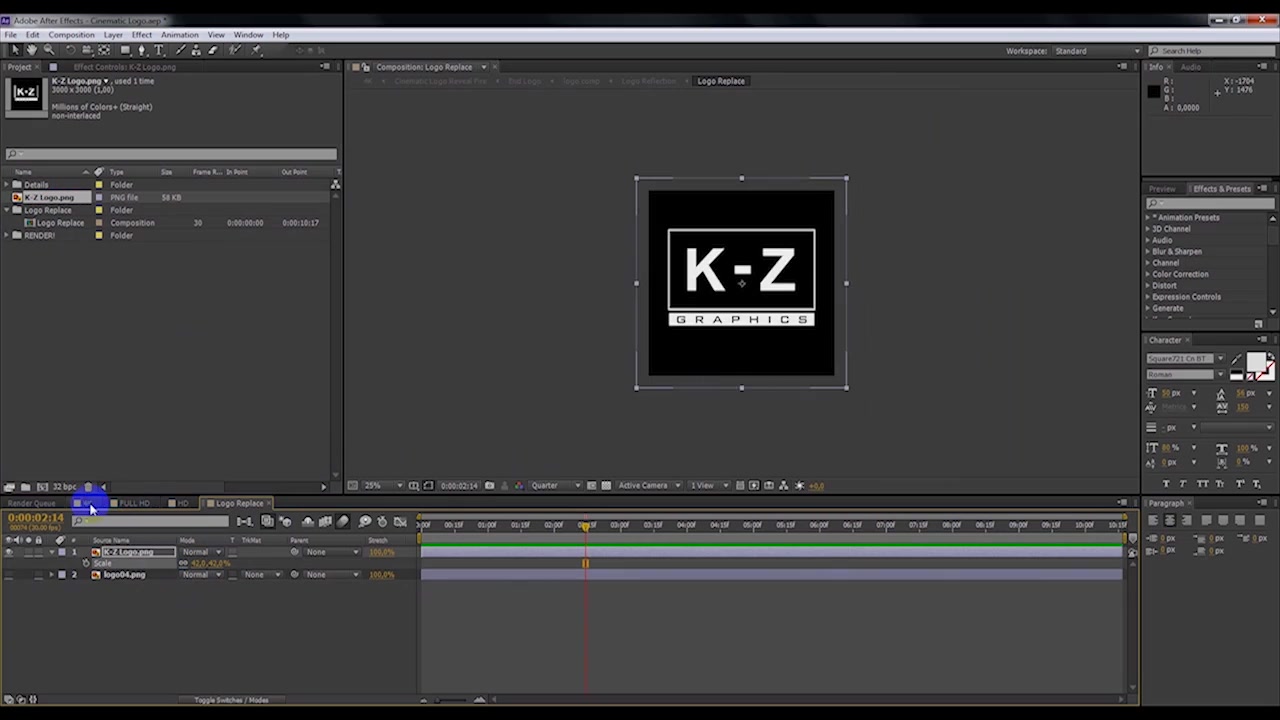Select the Rotation tool

pyautogui.click(x=71, y=50)
